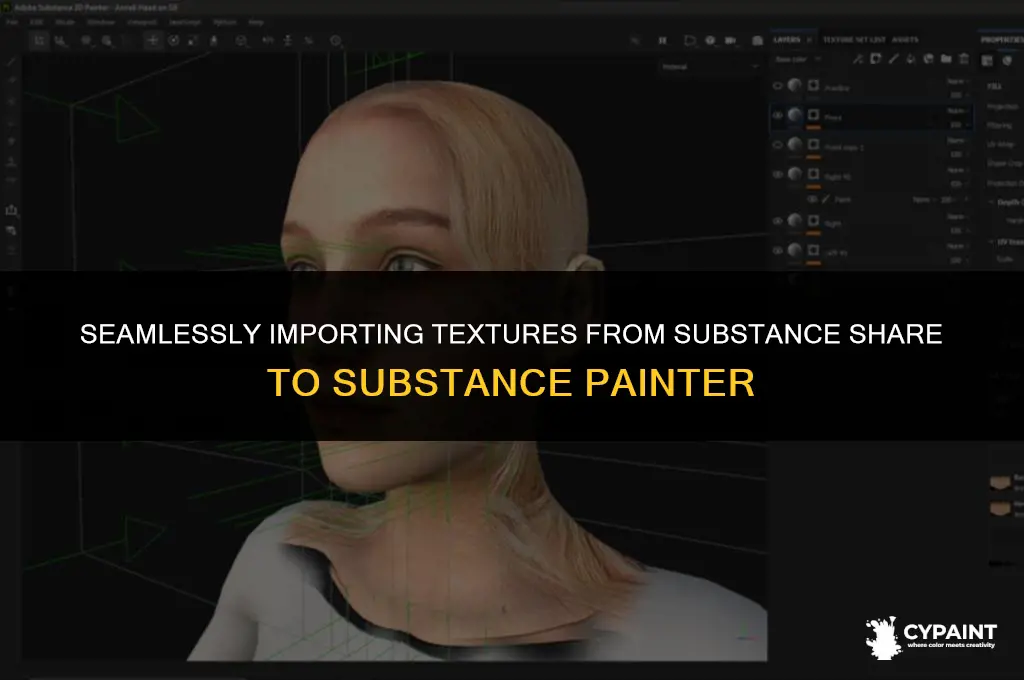The height and width of the screenshot is (680, 1024).
Task: Close the Layers panel tab
Action: tap(809, 40)
